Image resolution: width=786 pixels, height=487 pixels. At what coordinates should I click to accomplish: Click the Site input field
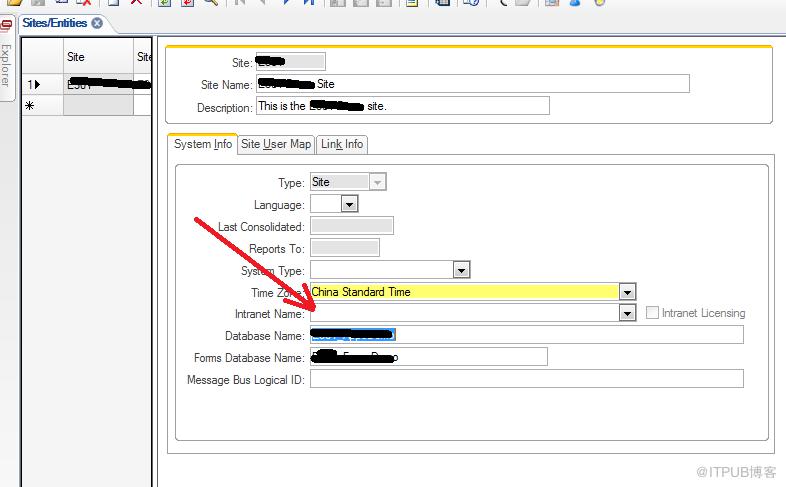(x=291, y=62)
